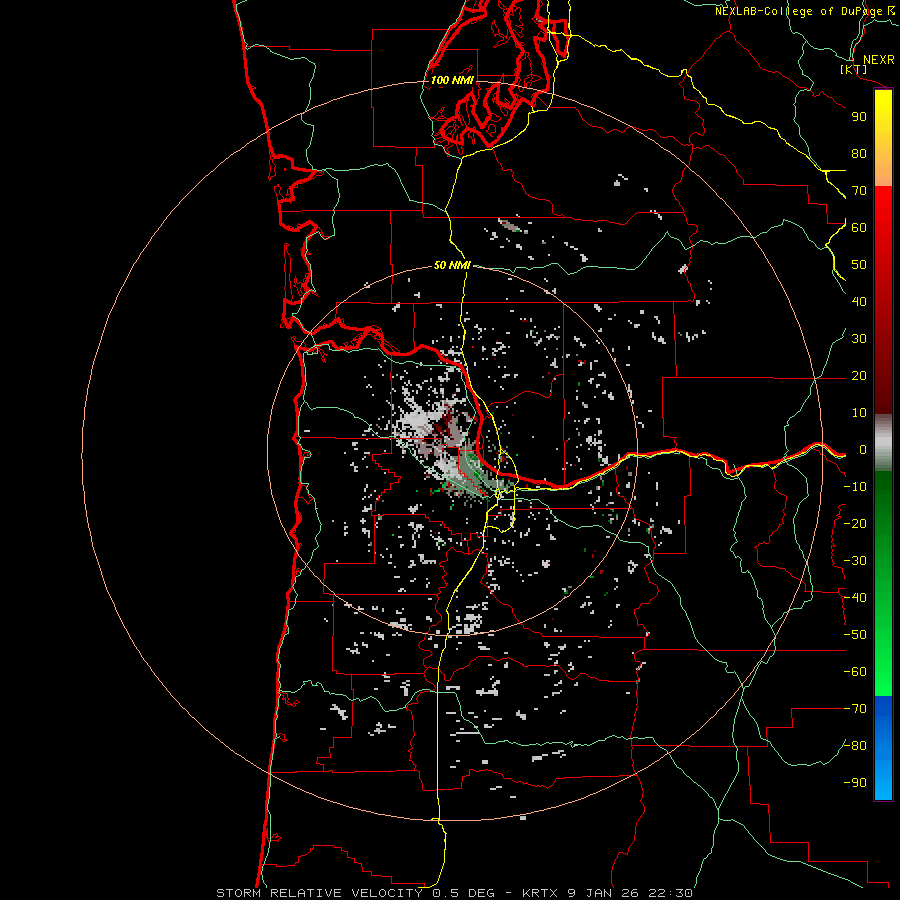Click the -50 value on the scale
Screen dimensions: 900x900
(x=855, y=635)
